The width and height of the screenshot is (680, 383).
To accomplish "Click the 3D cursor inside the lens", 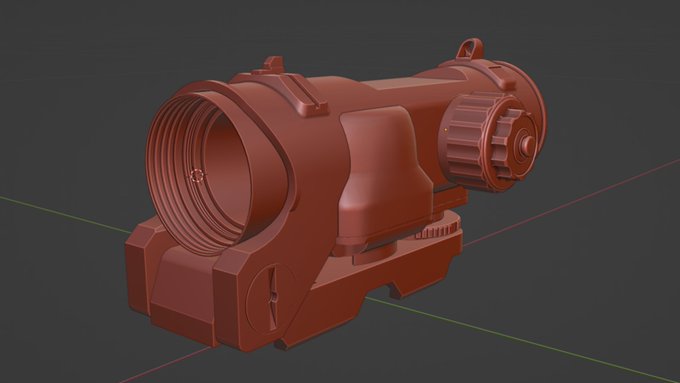I will click(x=197, y=175).
